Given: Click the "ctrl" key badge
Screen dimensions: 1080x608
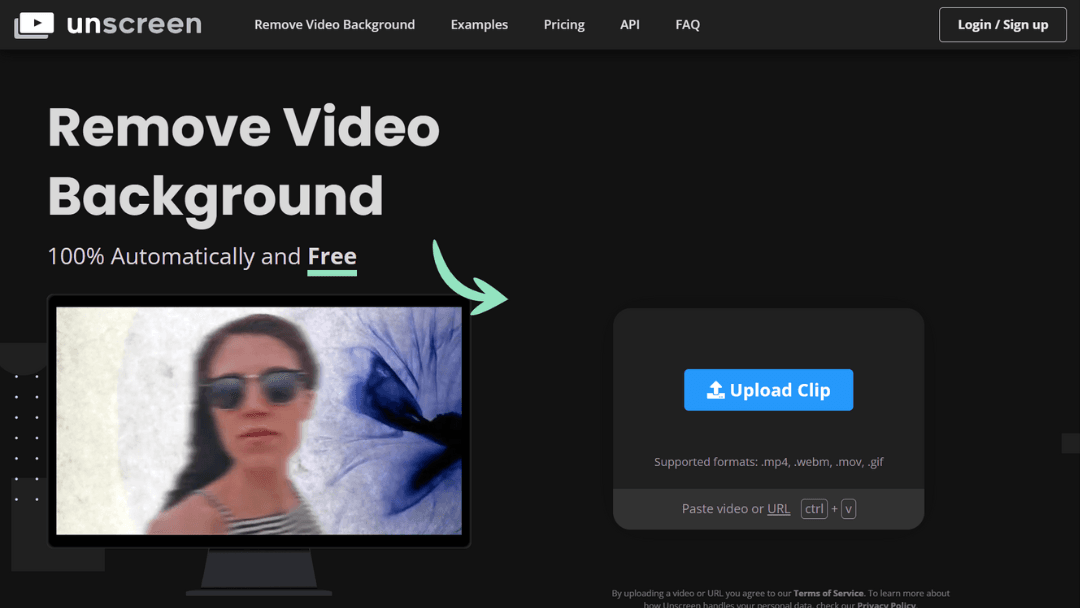Looking at the screenshot, I should [814, 508].
